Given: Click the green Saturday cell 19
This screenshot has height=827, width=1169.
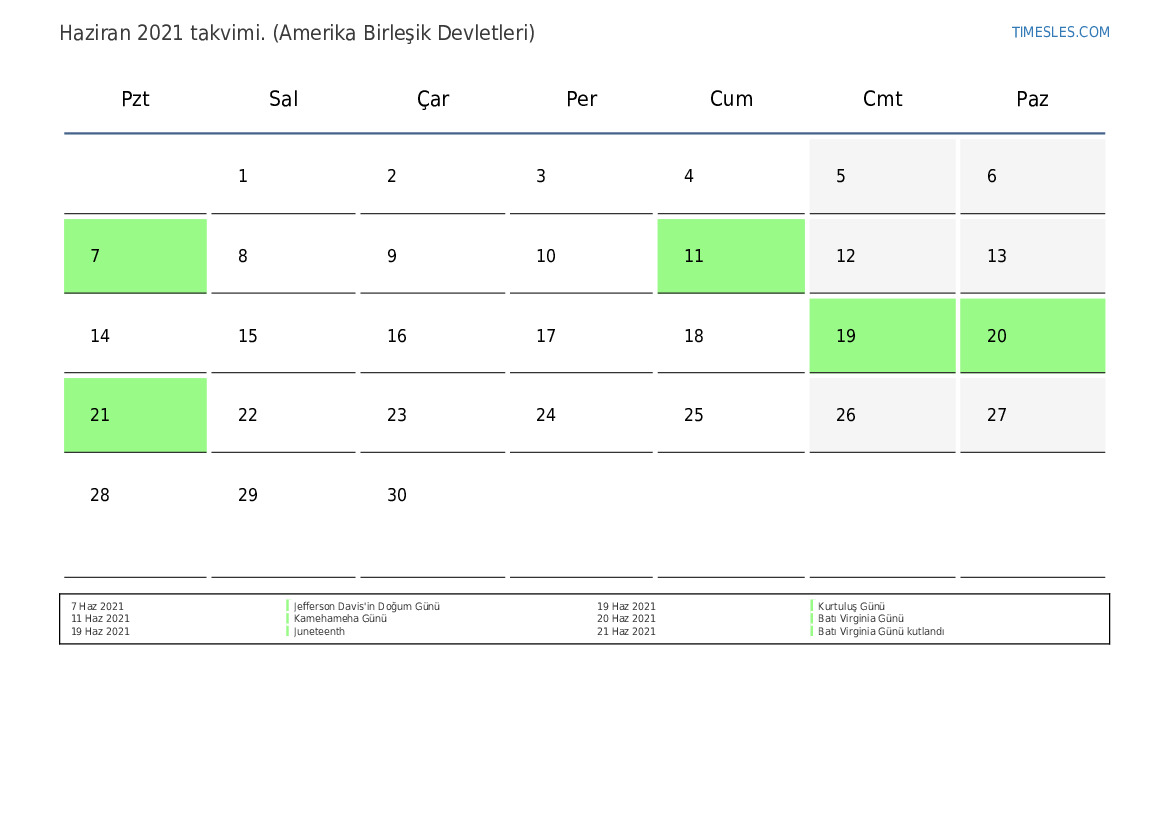Looking at the screenshot, I should pyautogui.click(x=882, y=336).
